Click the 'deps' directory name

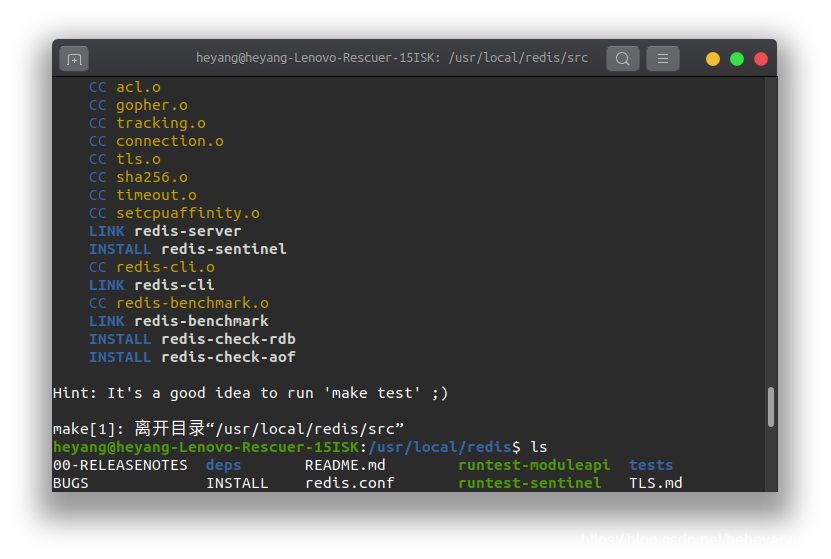click(x=224, y=465)
